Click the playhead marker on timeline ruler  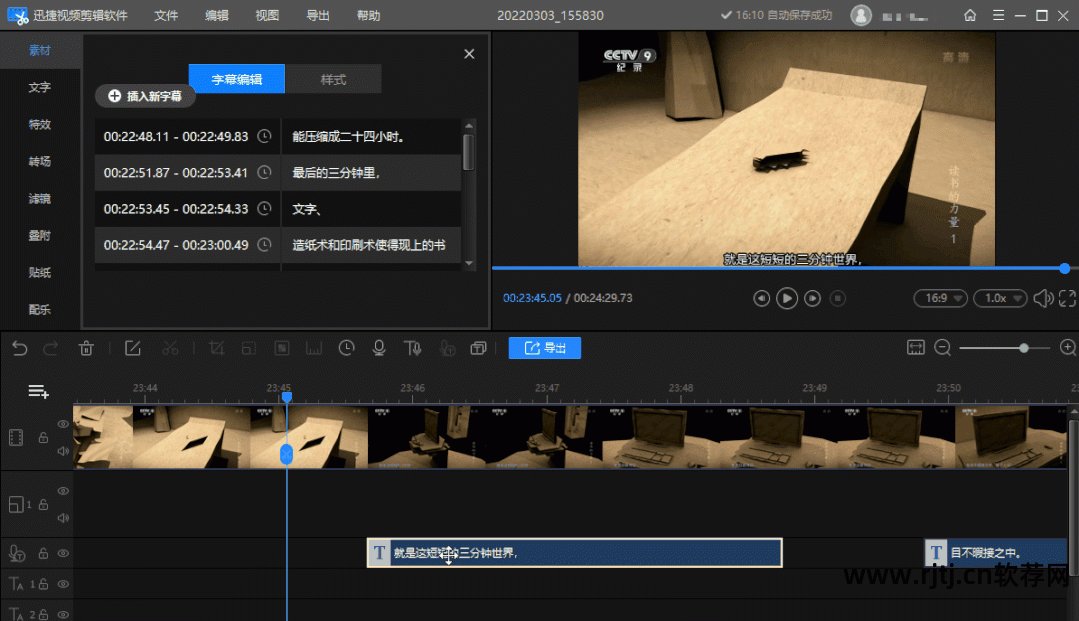(x=287, y=397)
